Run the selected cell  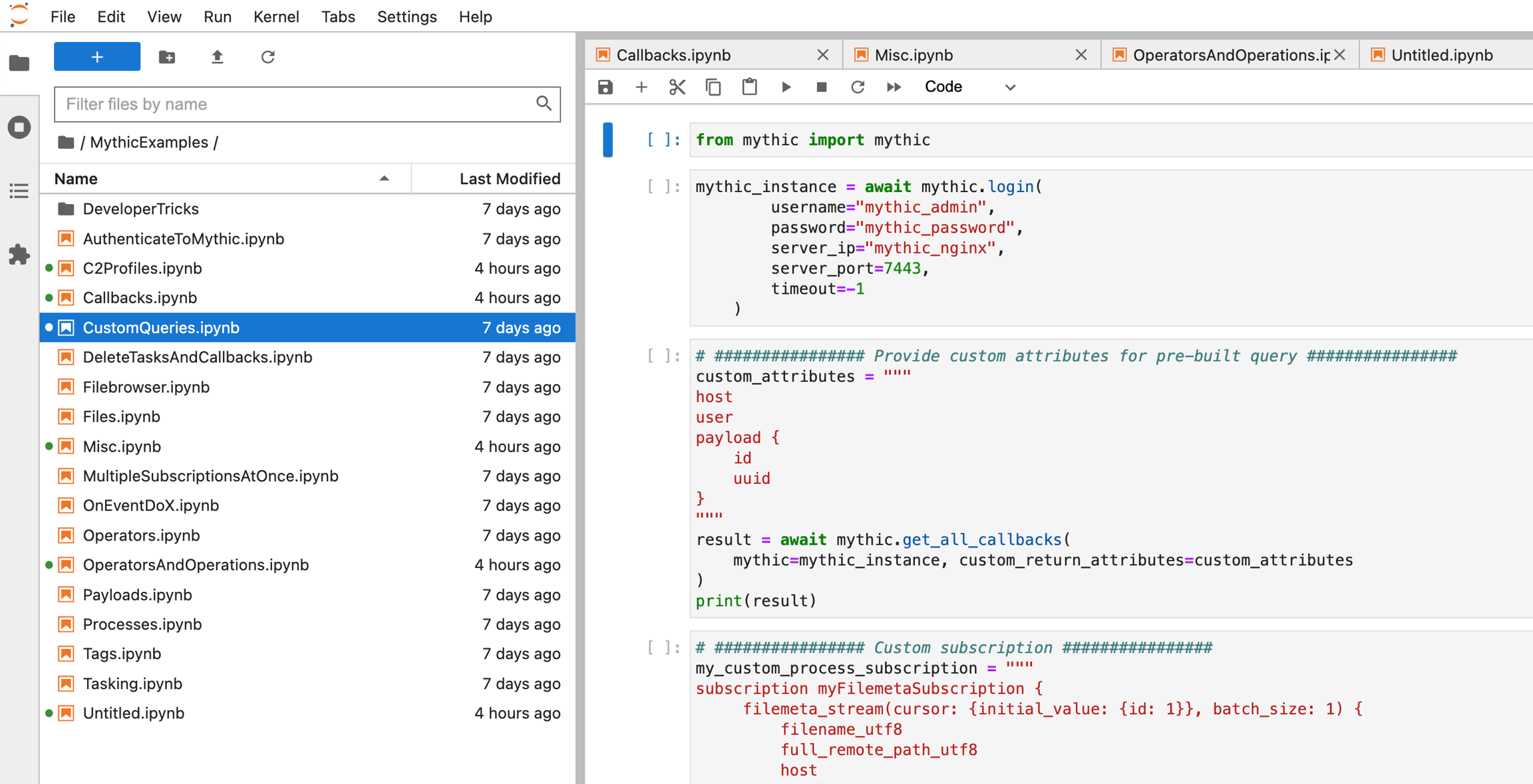coord(786,87)
